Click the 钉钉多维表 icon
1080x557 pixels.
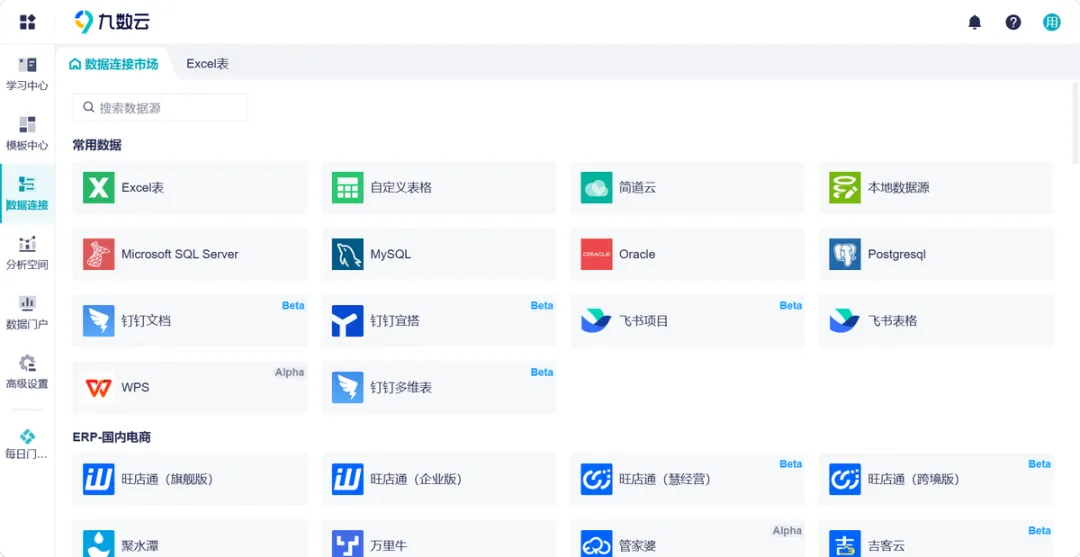point(347,388)
